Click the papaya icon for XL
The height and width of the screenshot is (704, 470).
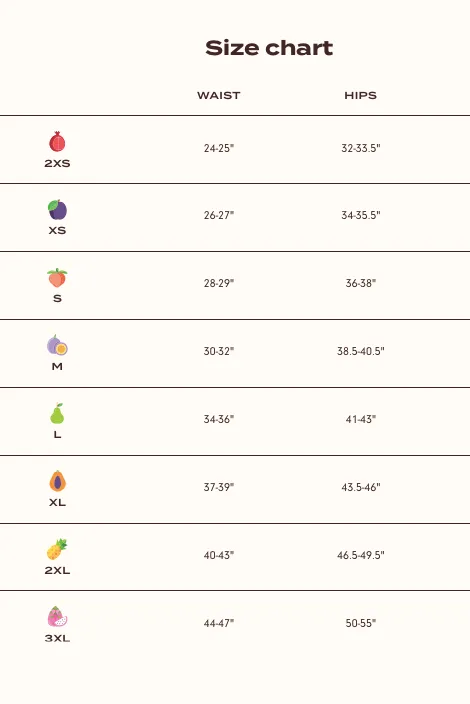[57, 481]
